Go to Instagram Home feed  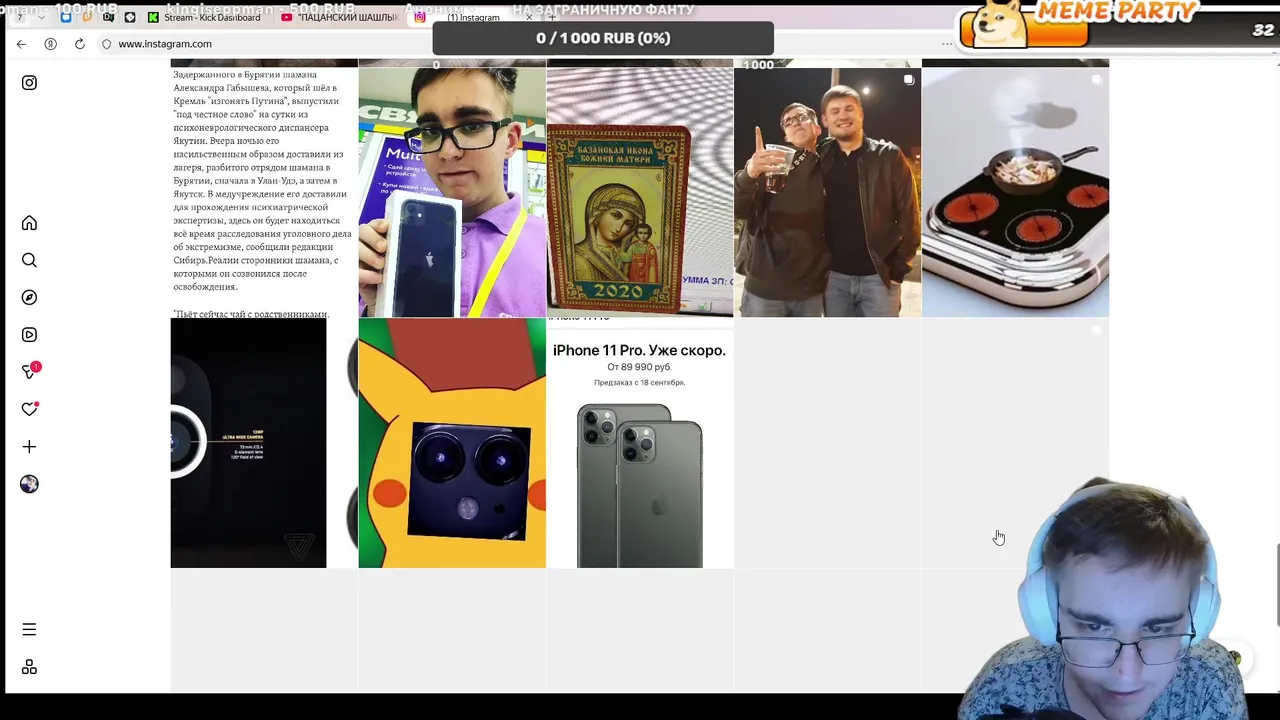[x=29, y=223]
